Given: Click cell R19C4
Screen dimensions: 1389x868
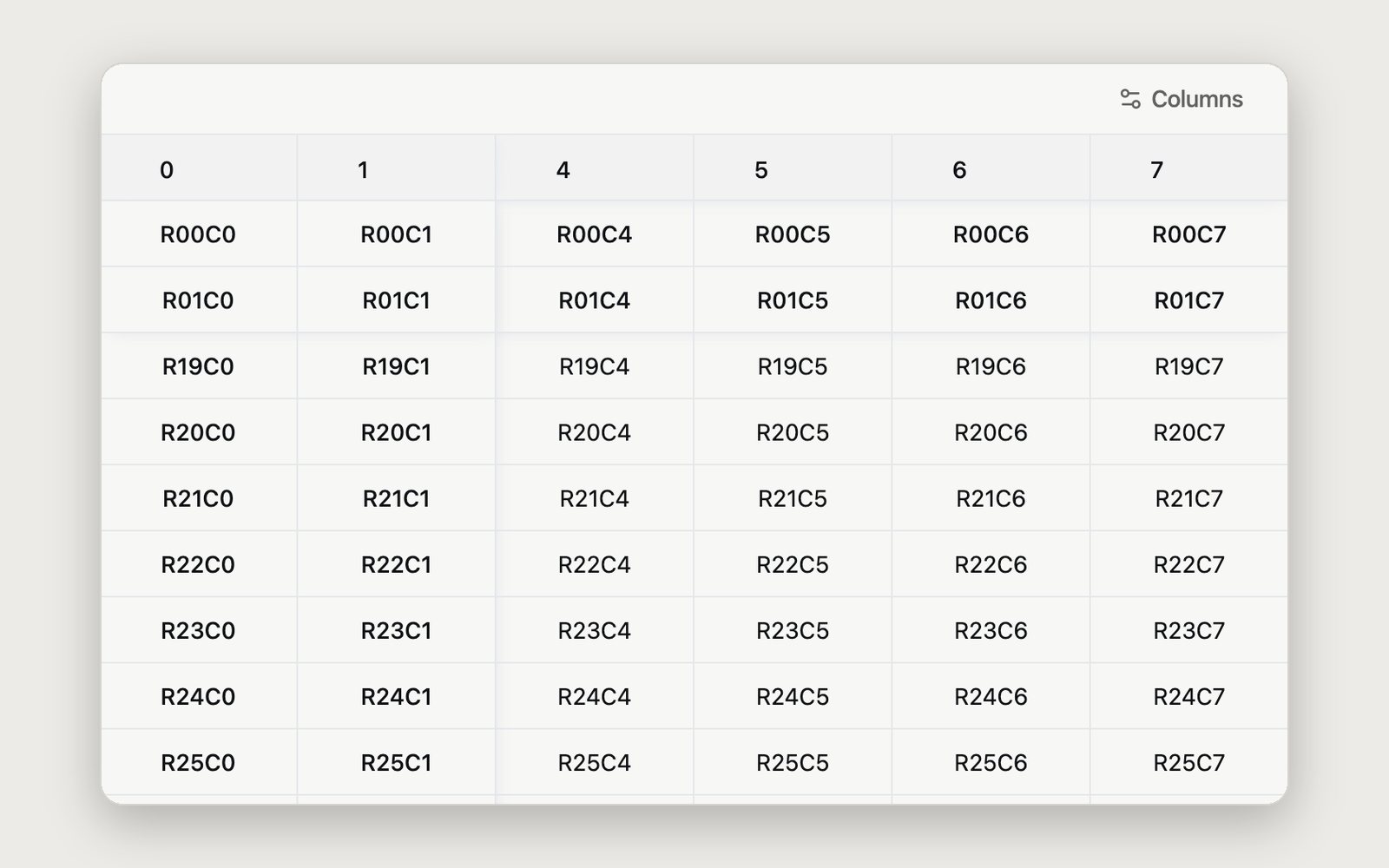Looking at the screenshot, I should pyautogui.click(x=595, y=366).
